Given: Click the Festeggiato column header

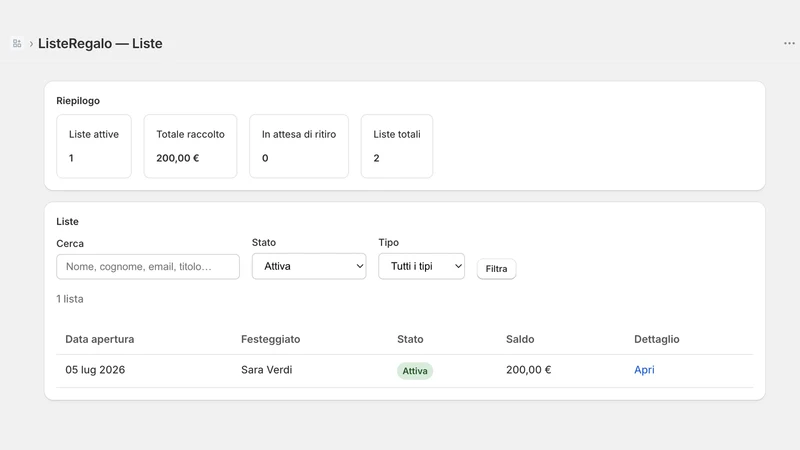Looking at the screenshot, I should pos(270,339).
